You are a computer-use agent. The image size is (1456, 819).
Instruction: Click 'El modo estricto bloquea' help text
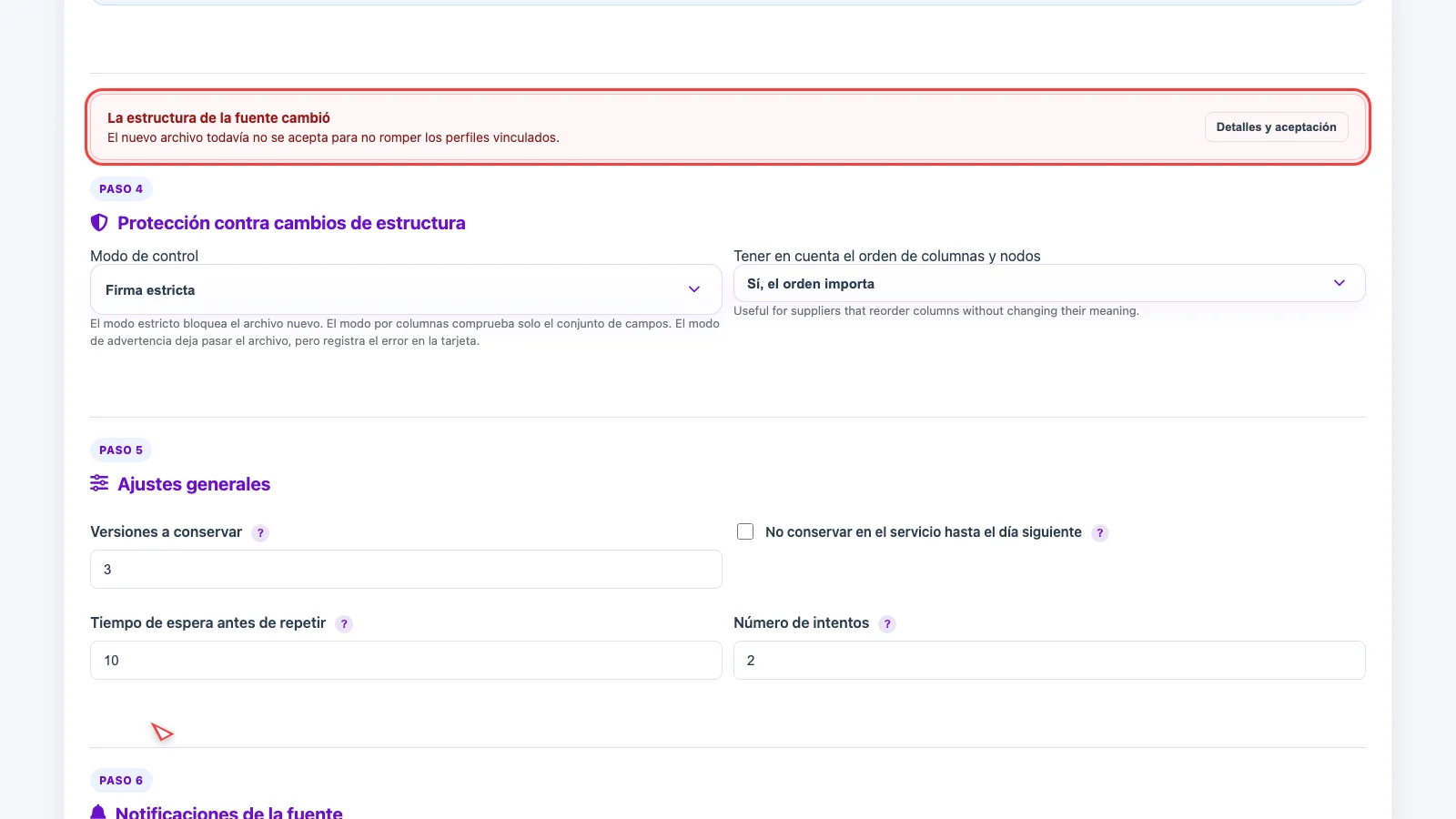point(405,332)
